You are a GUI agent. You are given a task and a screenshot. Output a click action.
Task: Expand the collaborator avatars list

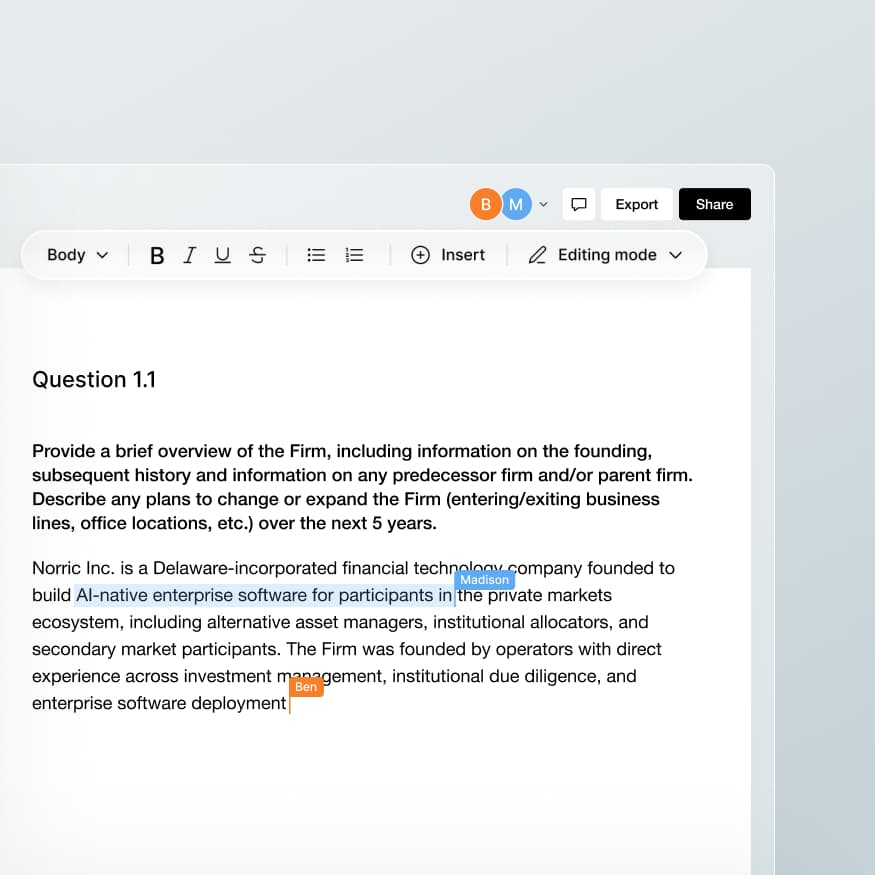coord(543,204)
